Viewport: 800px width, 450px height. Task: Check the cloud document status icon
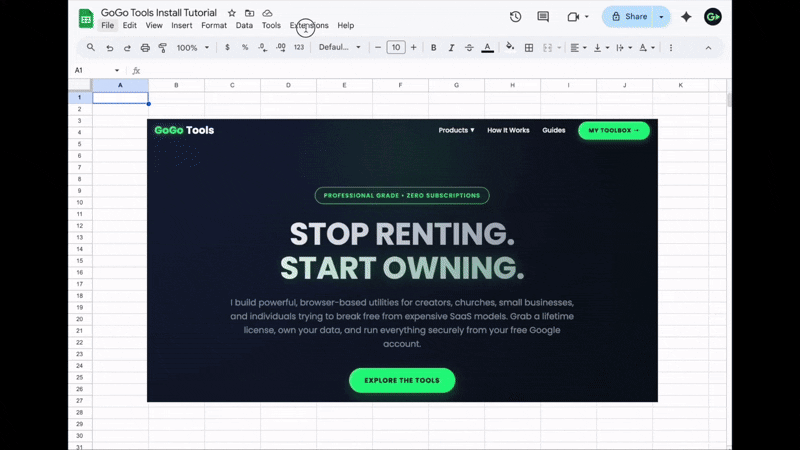pyautogui.click(x=267, y=13)
